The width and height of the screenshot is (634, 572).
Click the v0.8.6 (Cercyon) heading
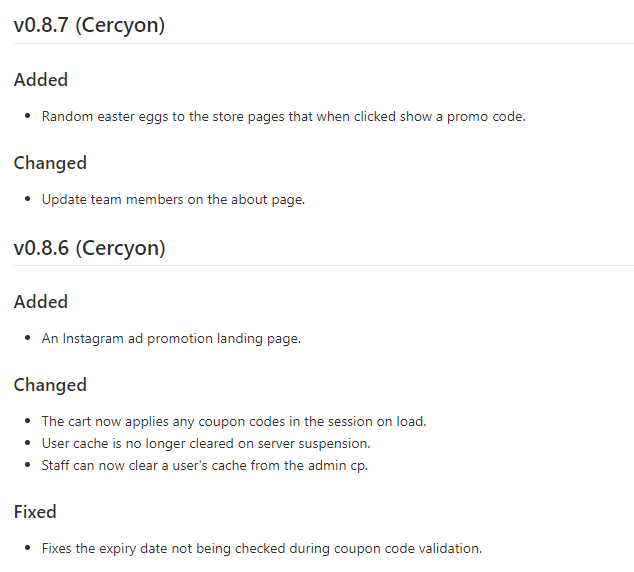pyautogui.click(x=89, y=248)
